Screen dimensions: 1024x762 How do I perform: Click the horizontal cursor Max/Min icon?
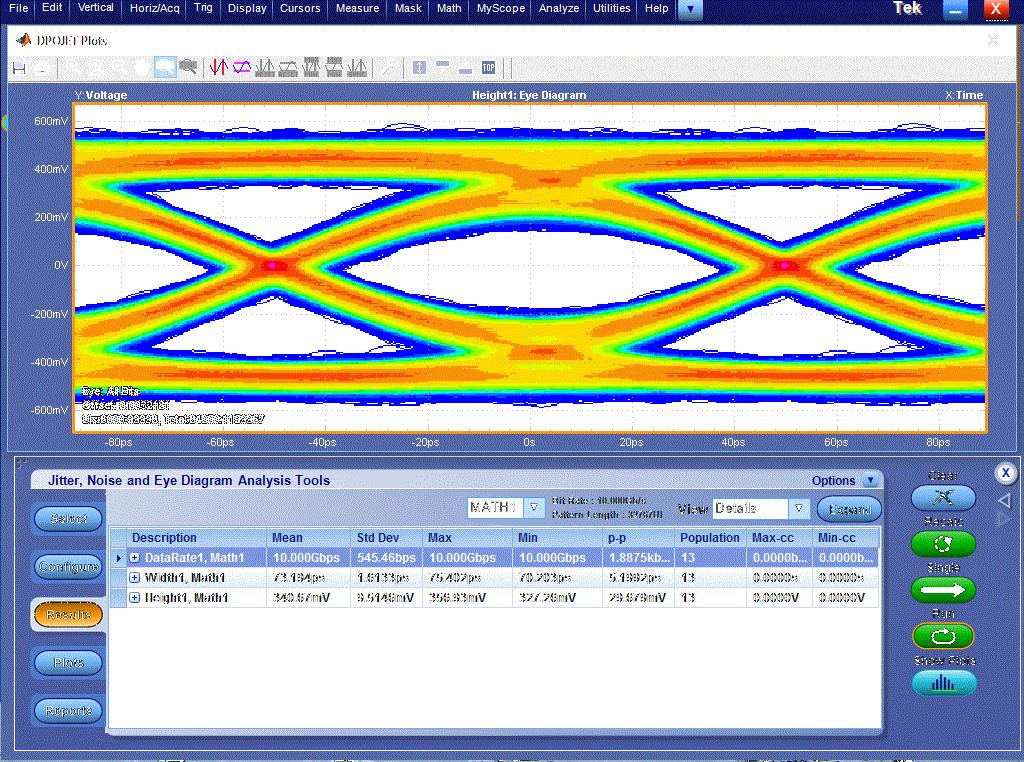pos(334,67)
